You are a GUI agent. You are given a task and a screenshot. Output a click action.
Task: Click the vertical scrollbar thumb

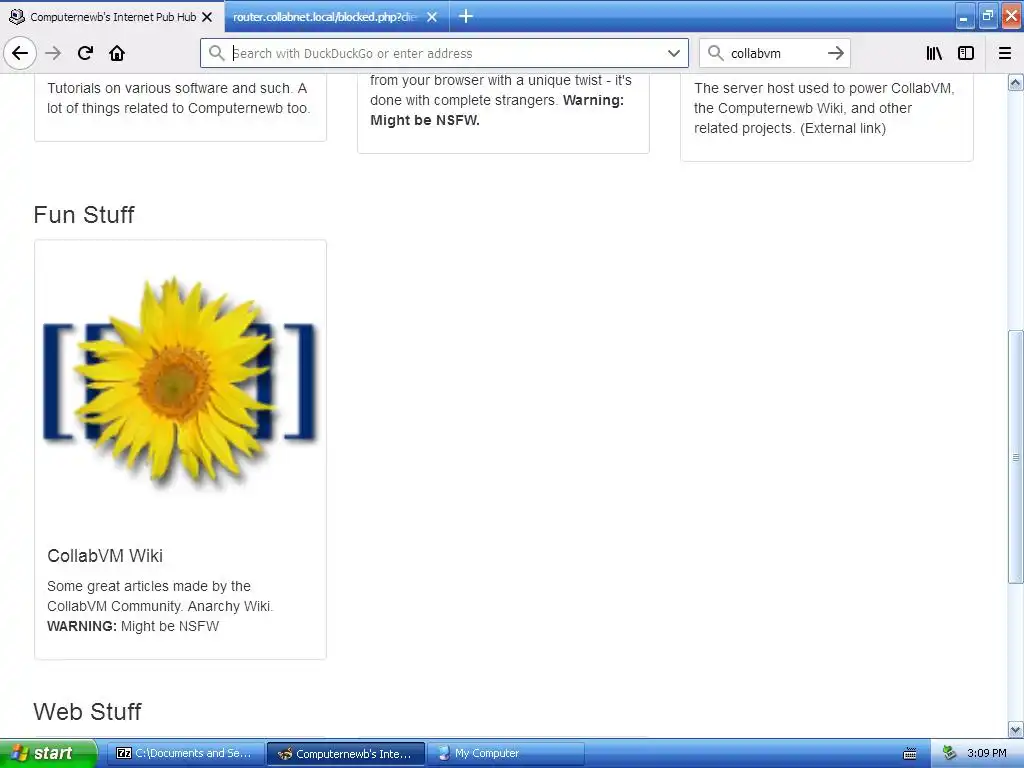point(1016,457)
